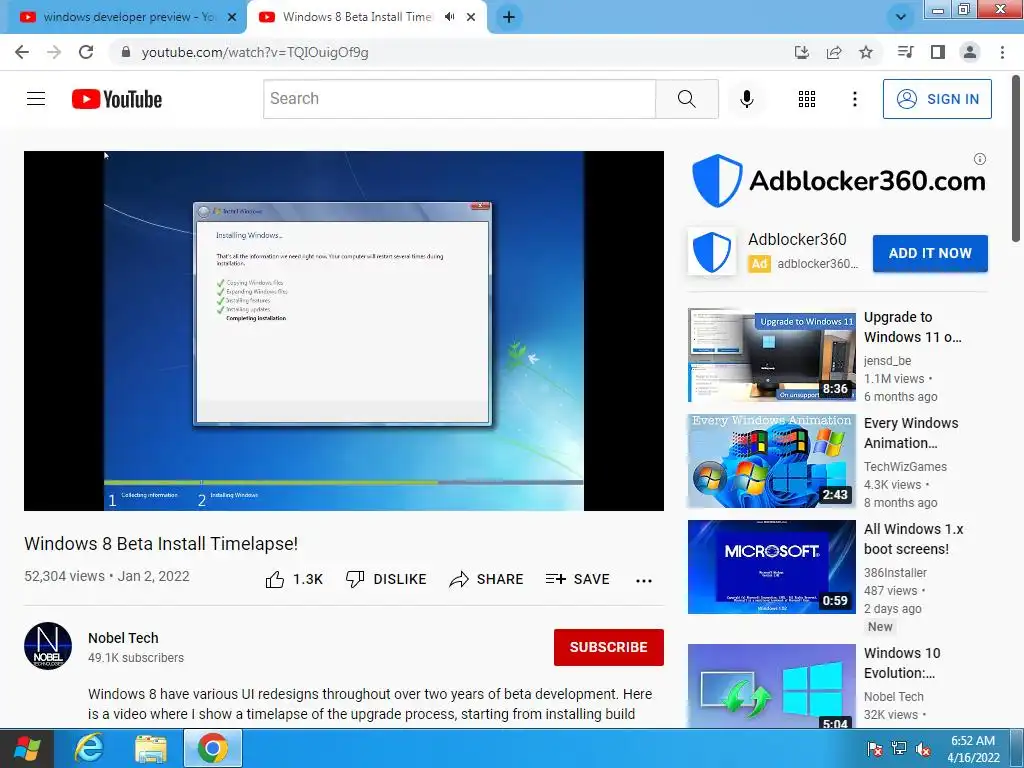Click the 'TechWizGames' channel name

pos(905,466)
